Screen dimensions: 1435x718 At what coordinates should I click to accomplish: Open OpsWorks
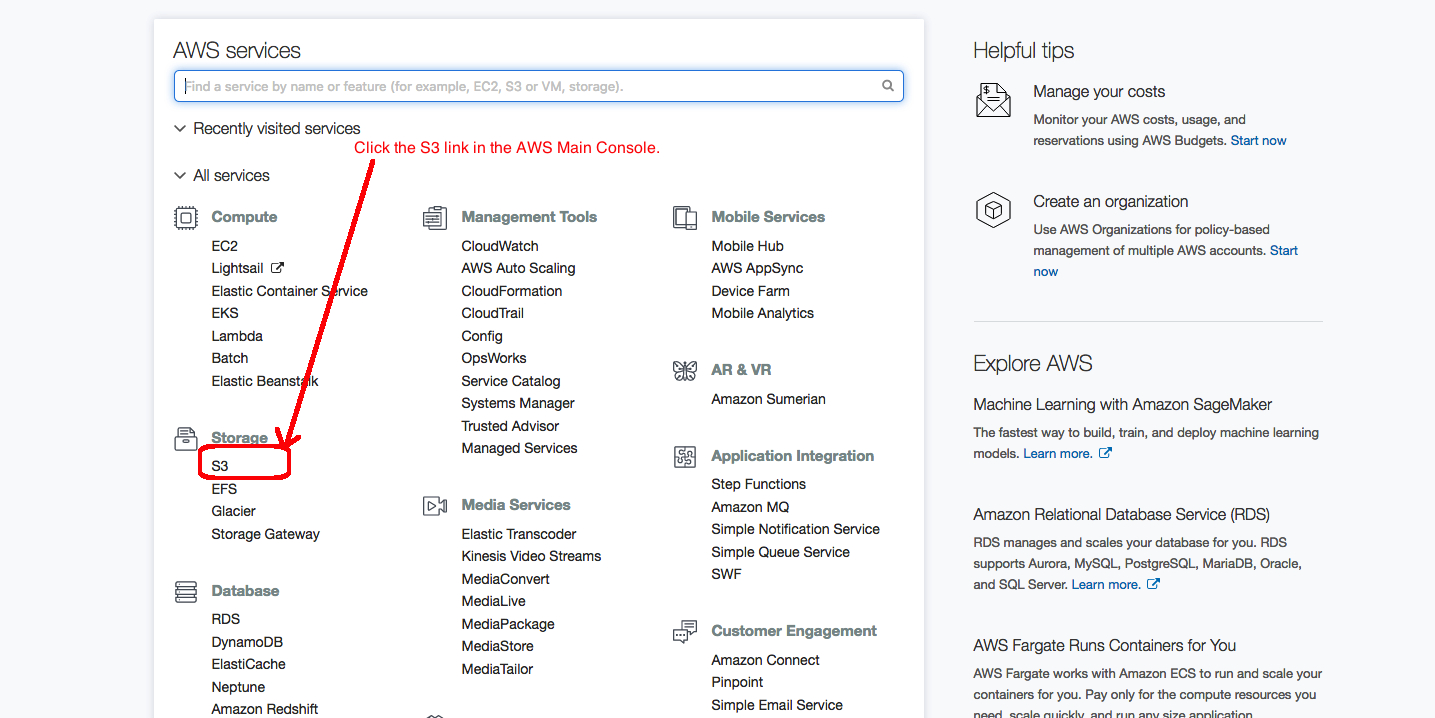pyautogui.click(x=494, y=358)
